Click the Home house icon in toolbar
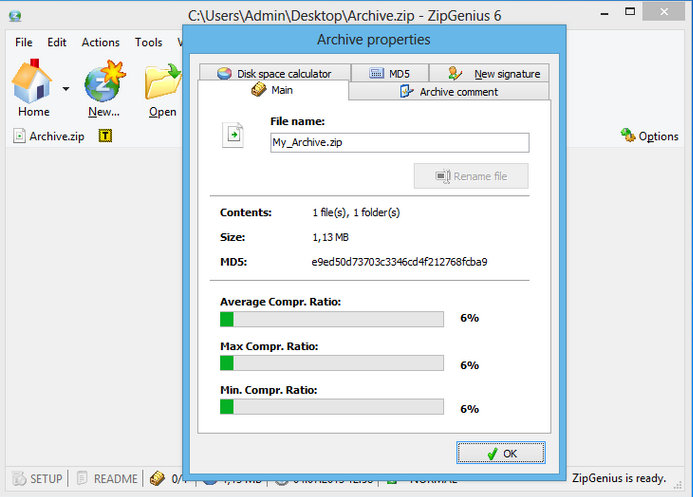This screenshot has height=497, width=693. (32, 82)
